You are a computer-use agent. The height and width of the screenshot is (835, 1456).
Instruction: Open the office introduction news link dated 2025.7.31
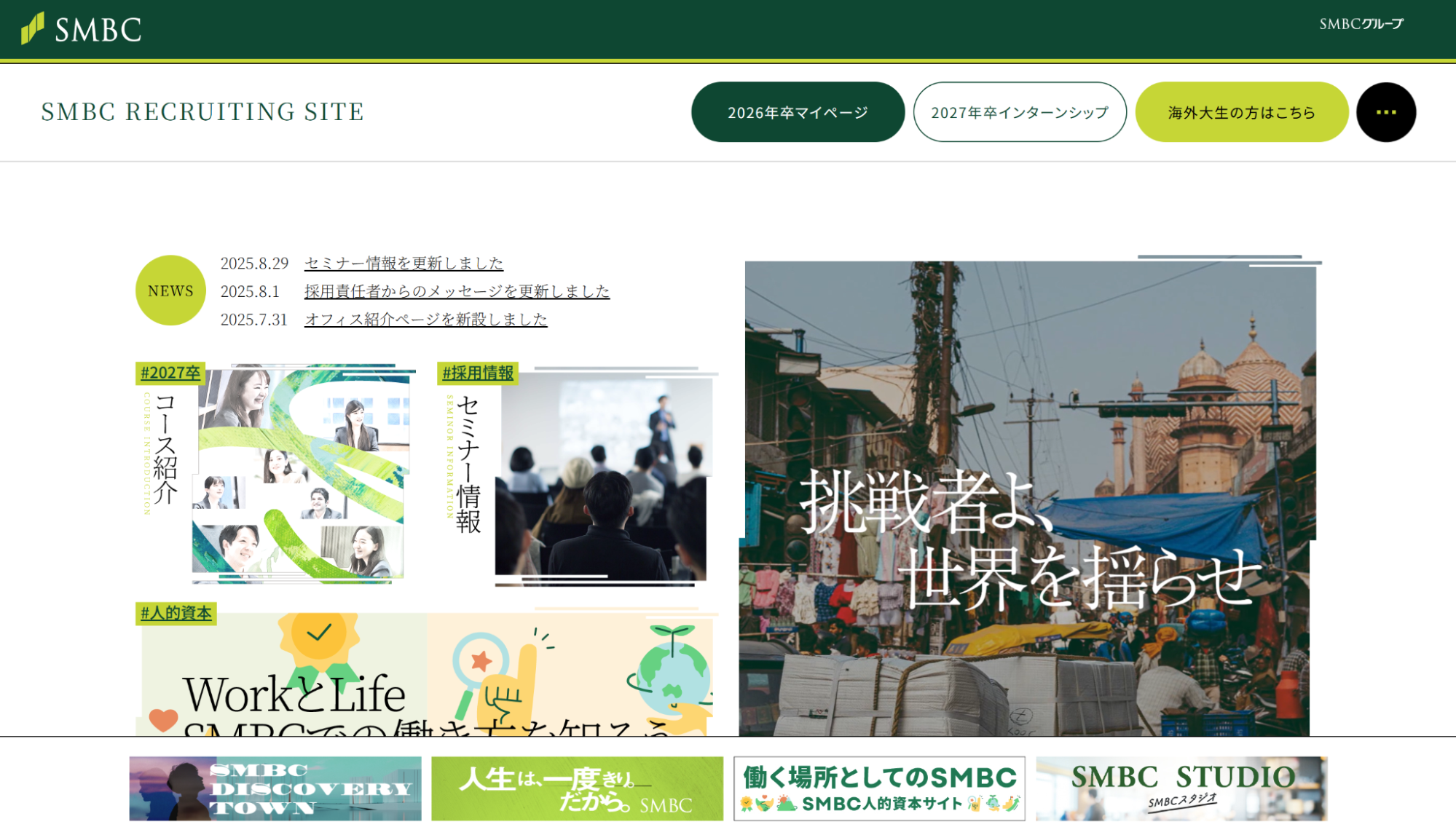point(426,319)
